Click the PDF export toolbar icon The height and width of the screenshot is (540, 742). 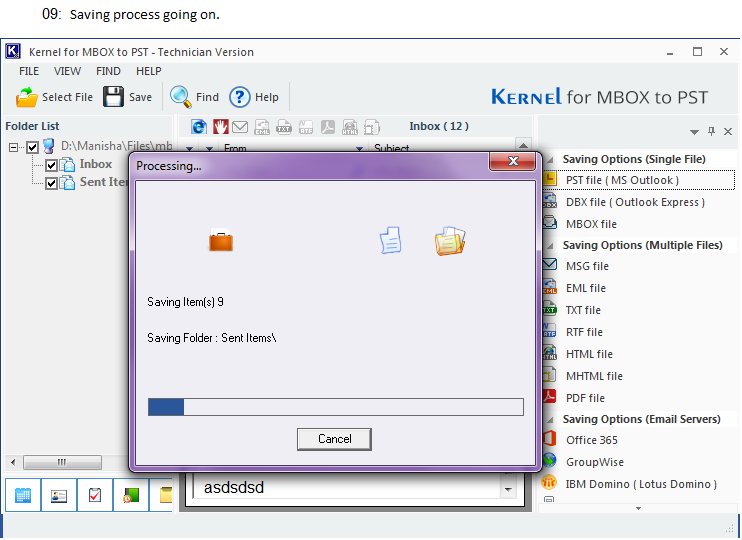[327, 126]
